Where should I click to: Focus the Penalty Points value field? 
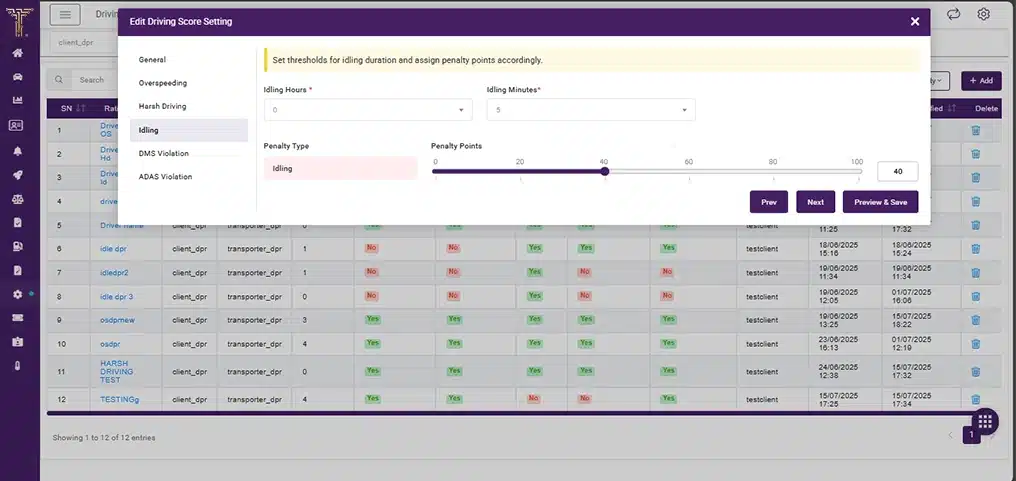point(897,172)
